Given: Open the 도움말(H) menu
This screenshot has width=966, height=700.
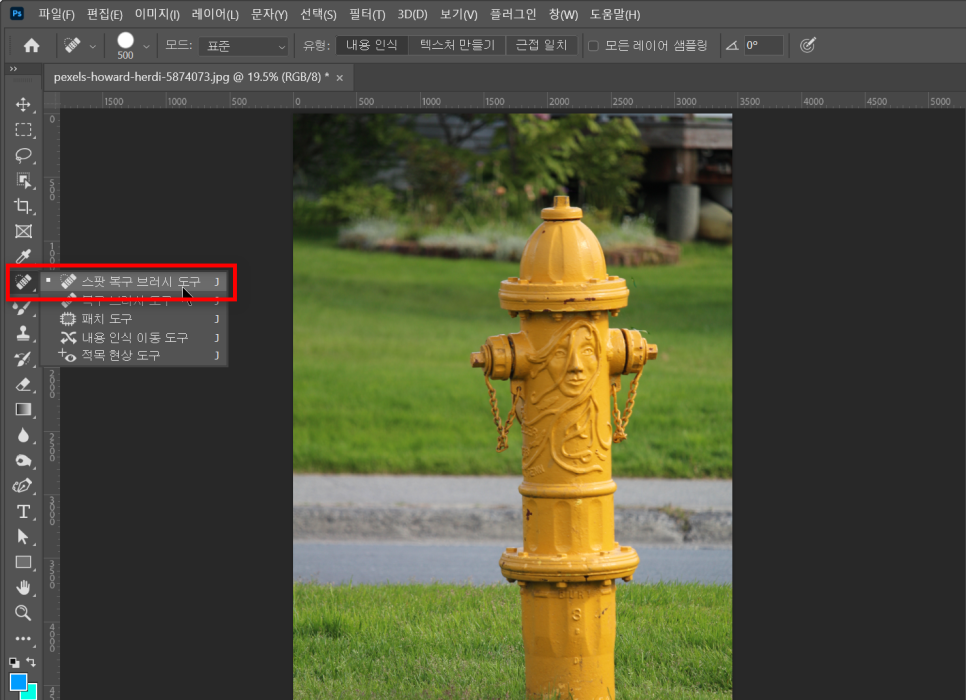Looking at the screenshot, I should pyautogui.click(x=615, y=14).
